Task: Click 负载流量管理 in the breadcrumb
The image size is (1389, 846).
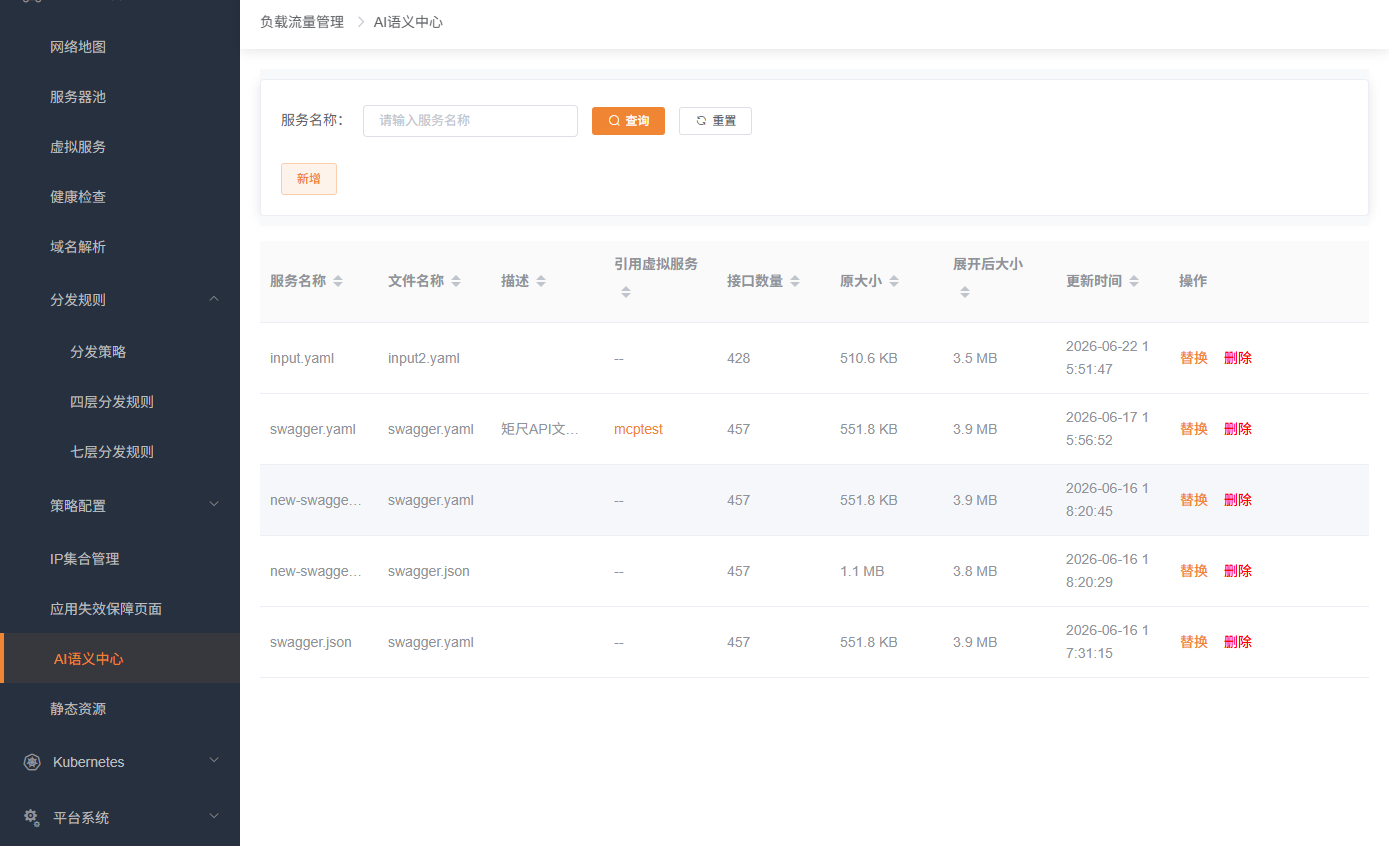Action: 302,22
